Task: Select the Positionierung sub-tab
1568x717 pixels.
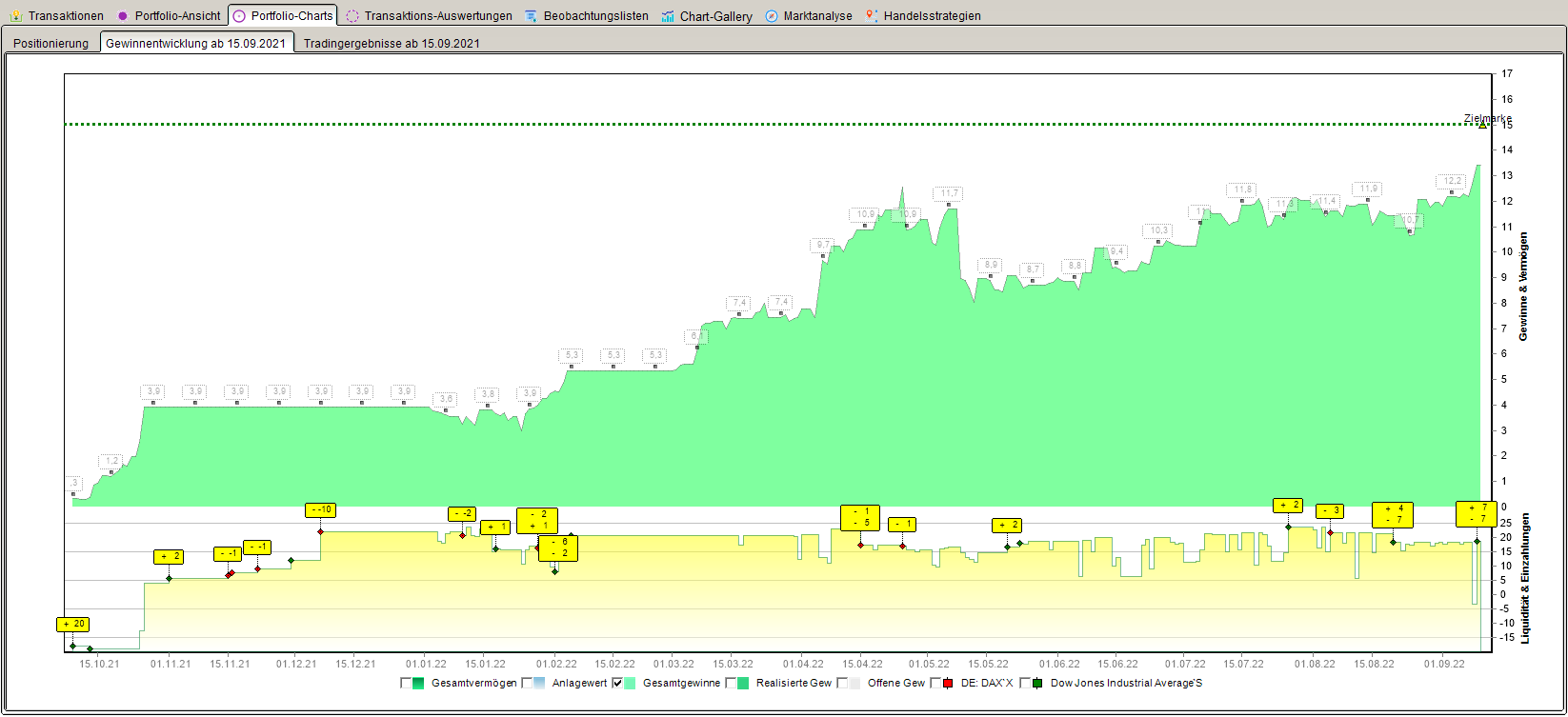Action: pyautogui.click(x=50, y=43)
